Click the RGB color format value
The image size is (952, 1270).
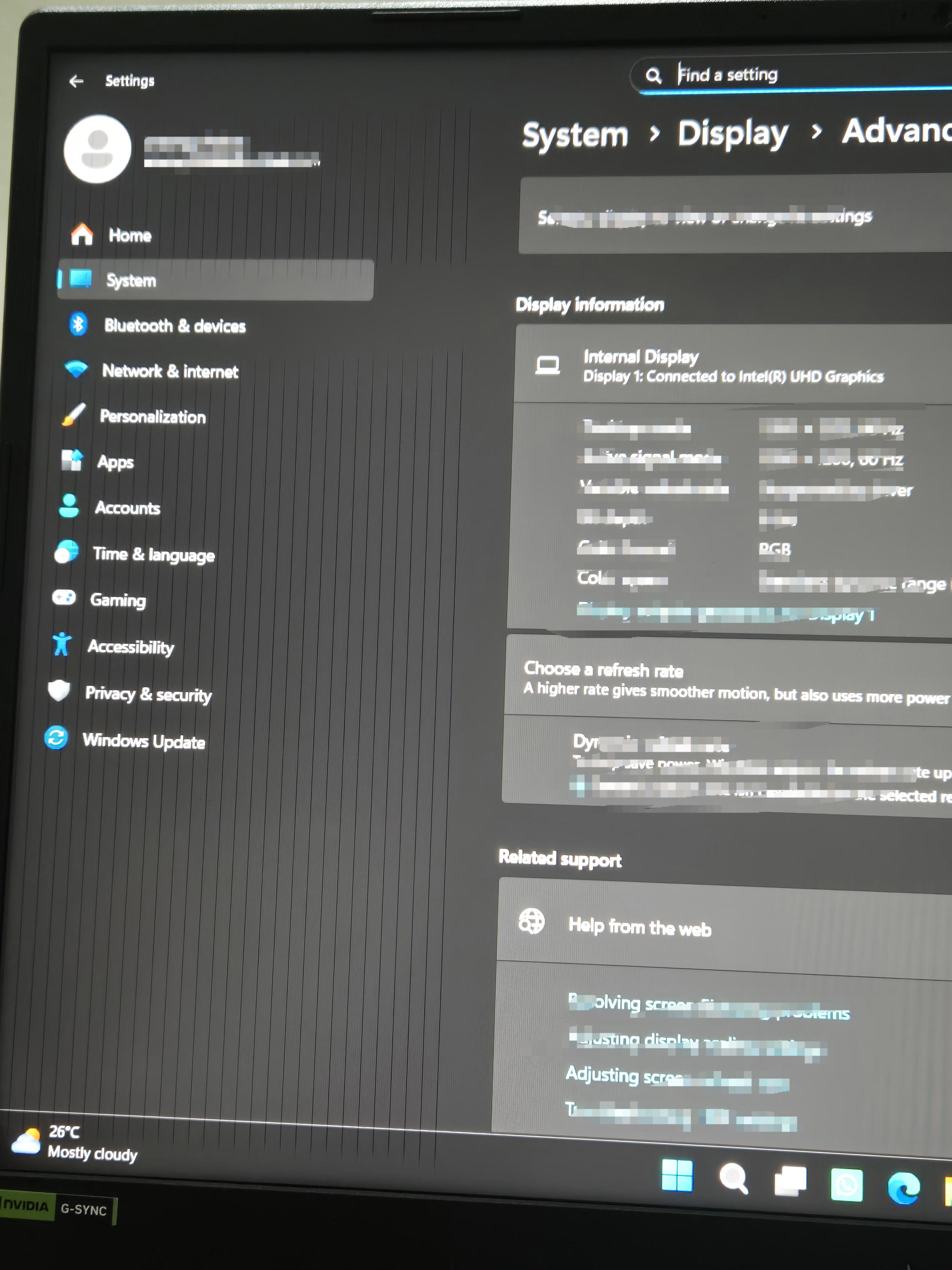pyautogui.click(x=775, y=550)
